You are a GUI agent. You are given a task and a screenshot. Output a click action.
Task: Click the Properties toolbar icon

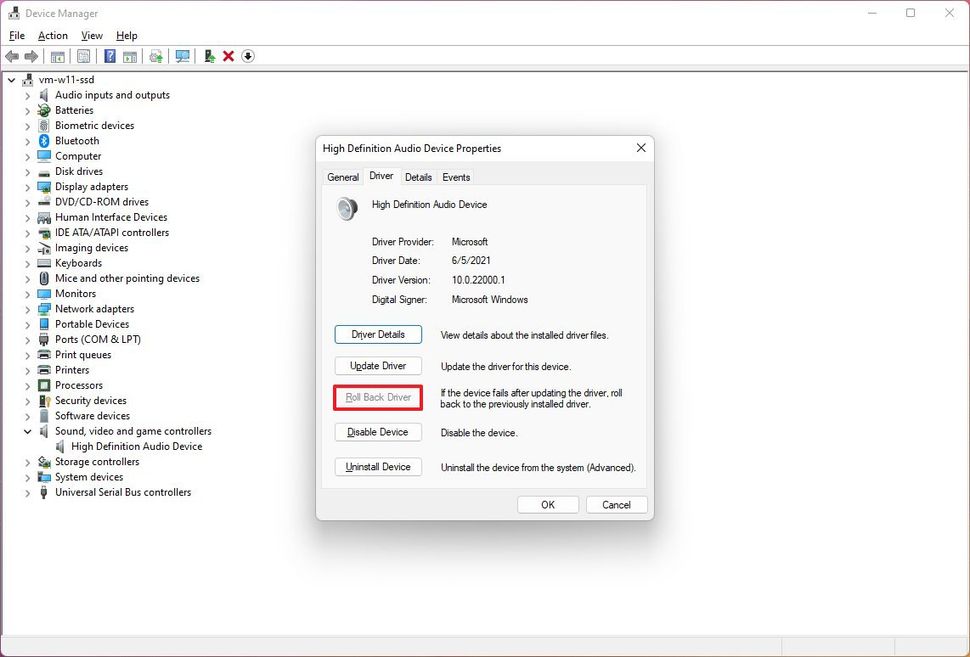[x=84, y=56]
